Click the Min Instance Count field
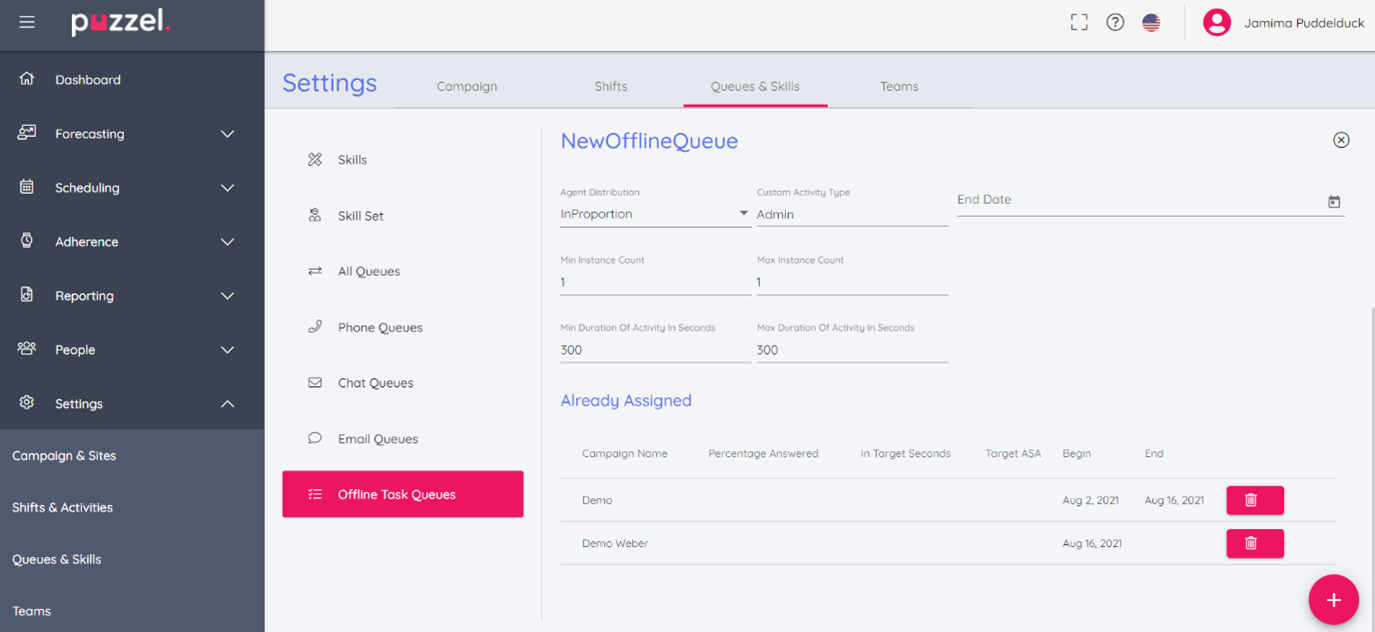 coord(654,282)
